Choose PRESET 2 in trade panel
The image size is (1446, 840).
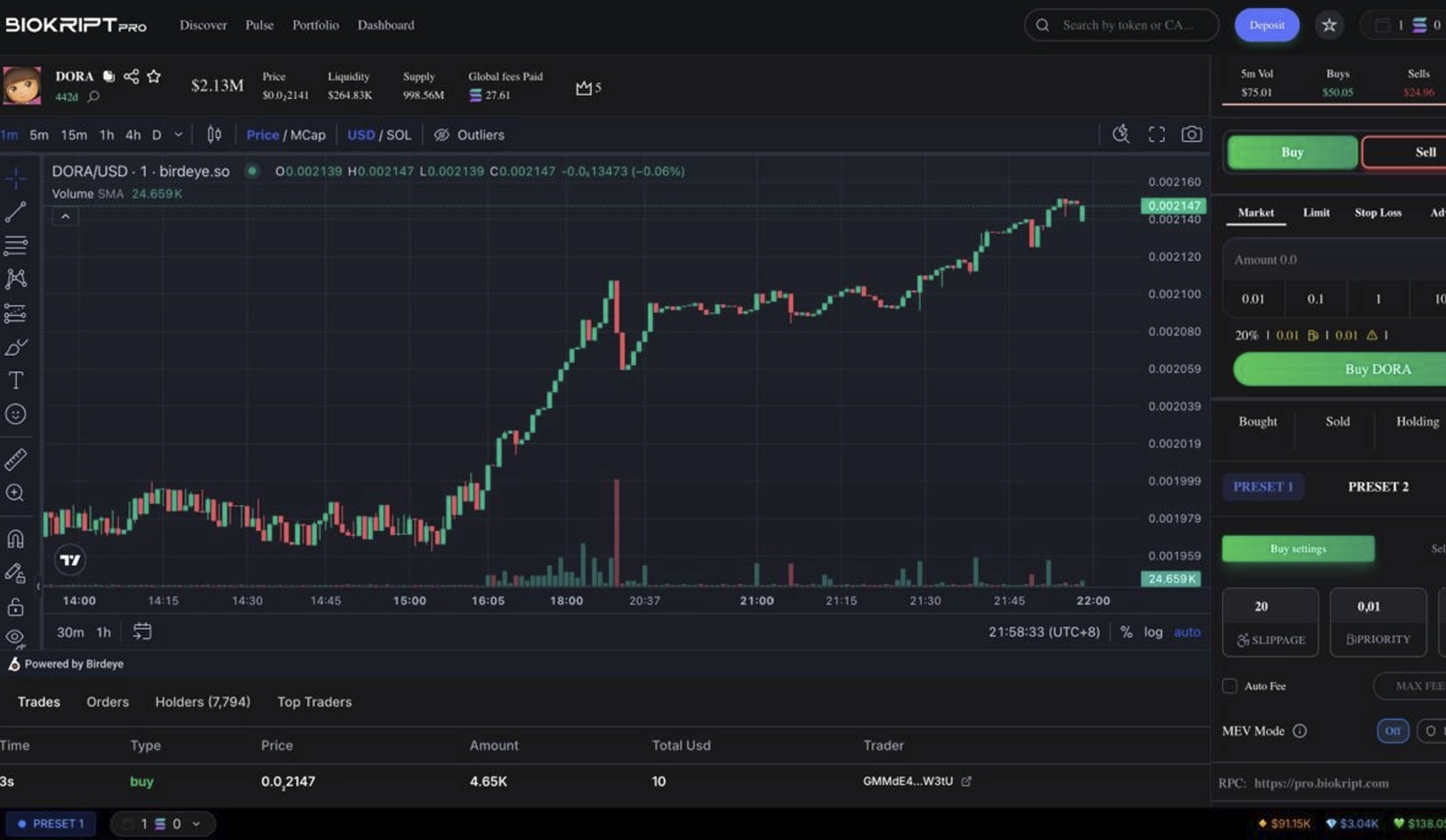pos(1378,487)
